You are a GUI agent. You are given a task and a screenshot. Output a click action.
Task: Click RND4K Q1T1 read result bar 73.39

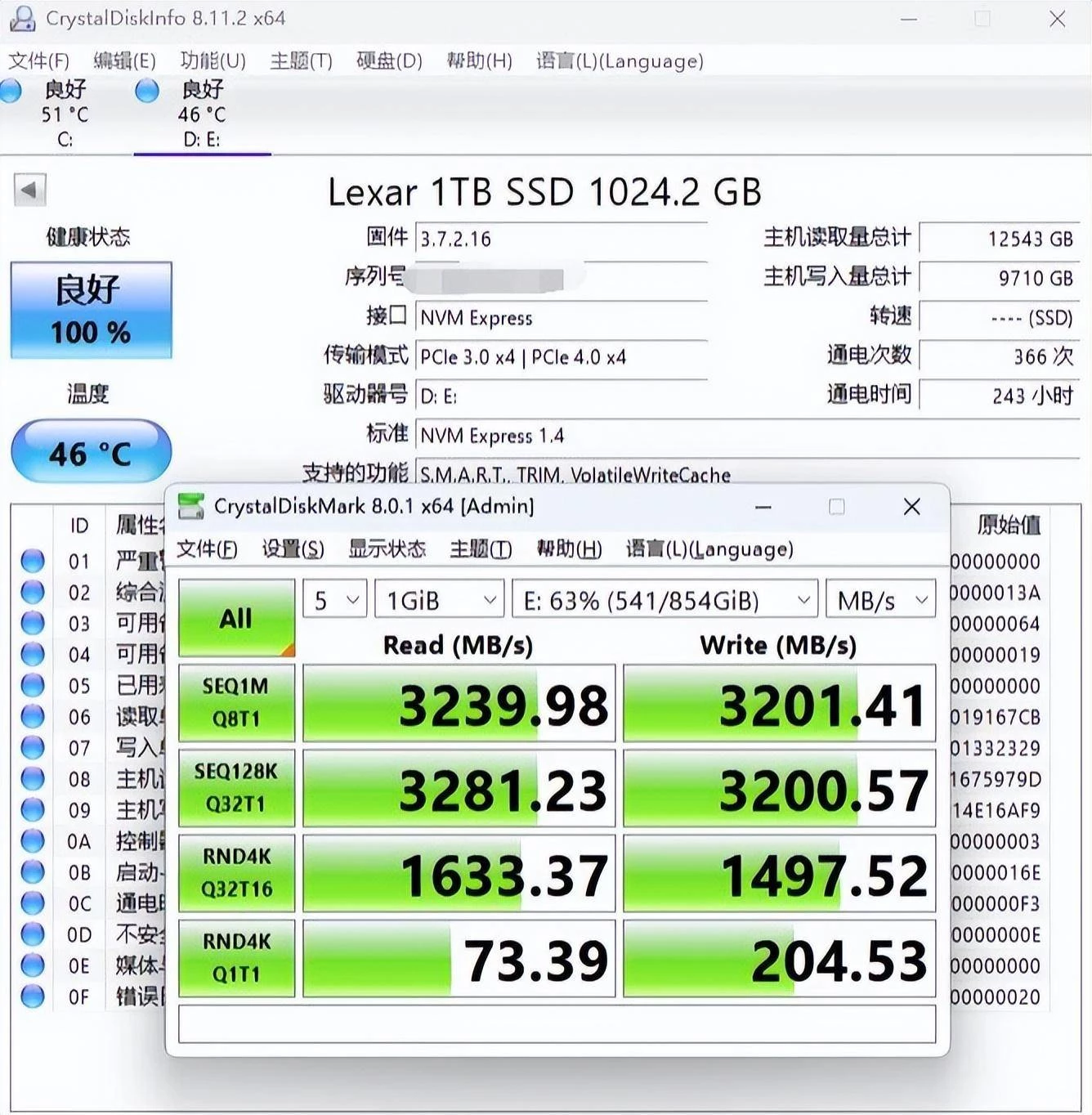click(459, 959)
